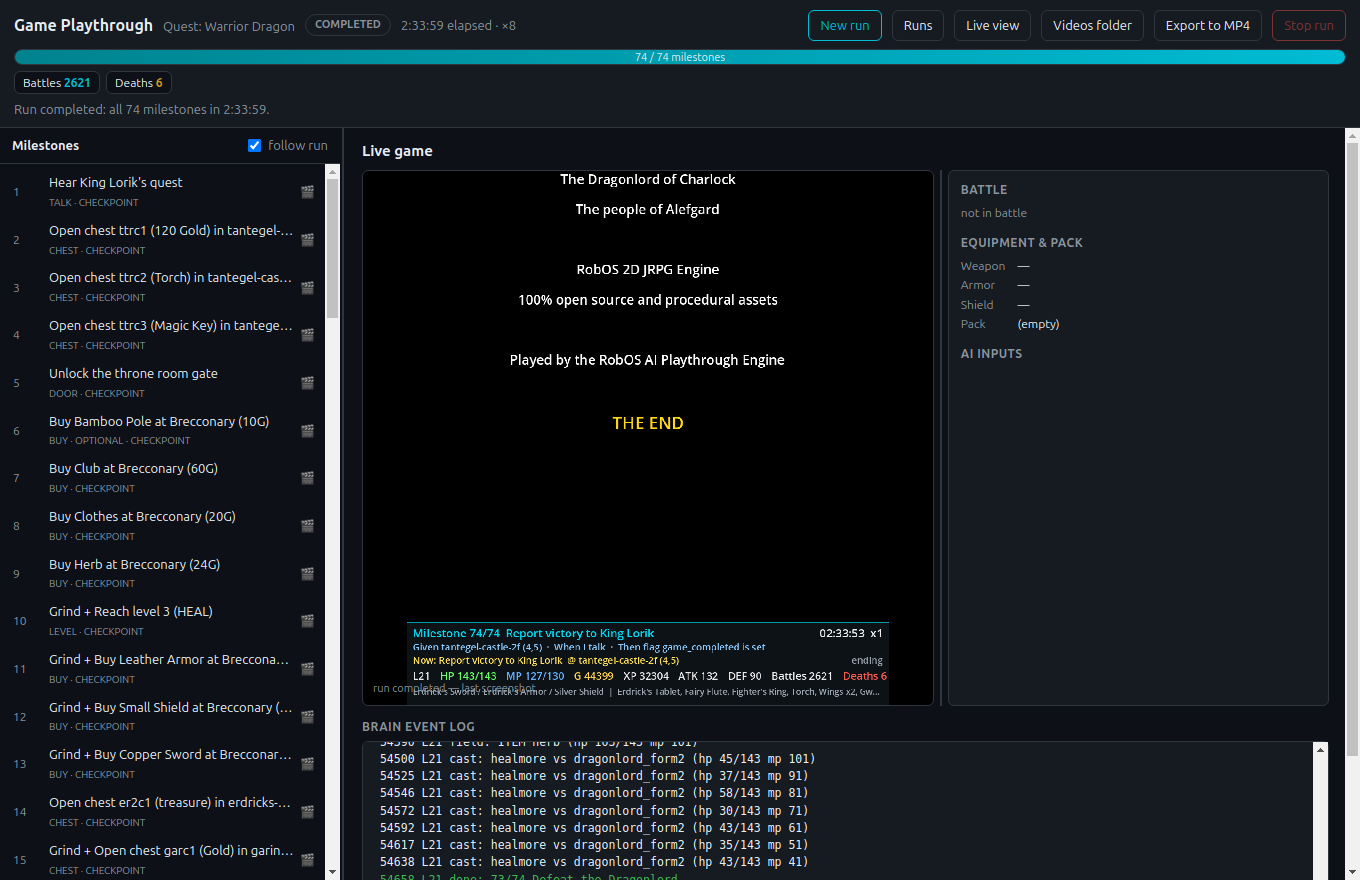Select the Deaths 6 badge
The image size is (1360, 880).
(139, 83)
